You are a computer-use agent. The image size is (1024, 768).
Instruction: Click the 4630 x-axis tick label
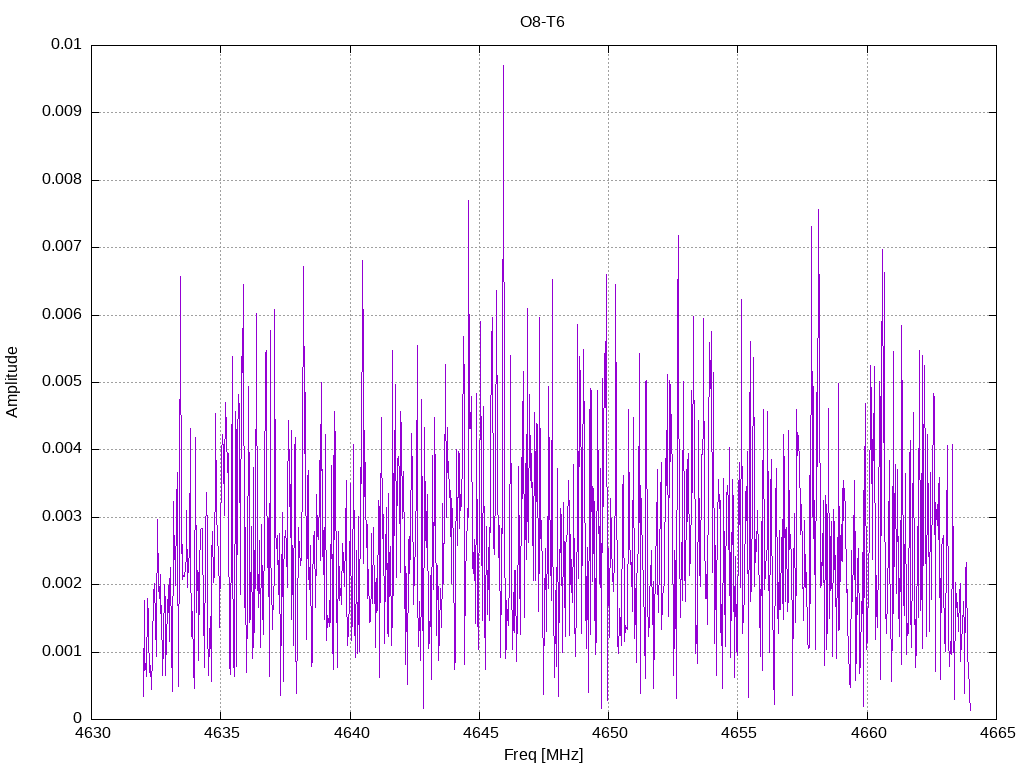(92, 733)
